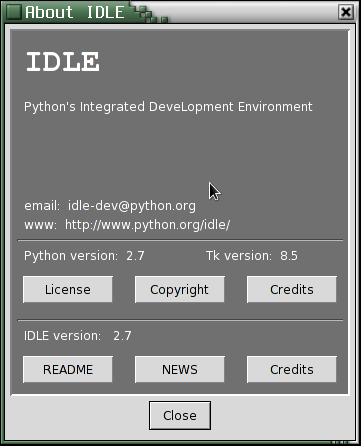361x446 pixels.
Task: Click 'Python's Integrated DeveLopment Environment' text
Action: point(168,107)
